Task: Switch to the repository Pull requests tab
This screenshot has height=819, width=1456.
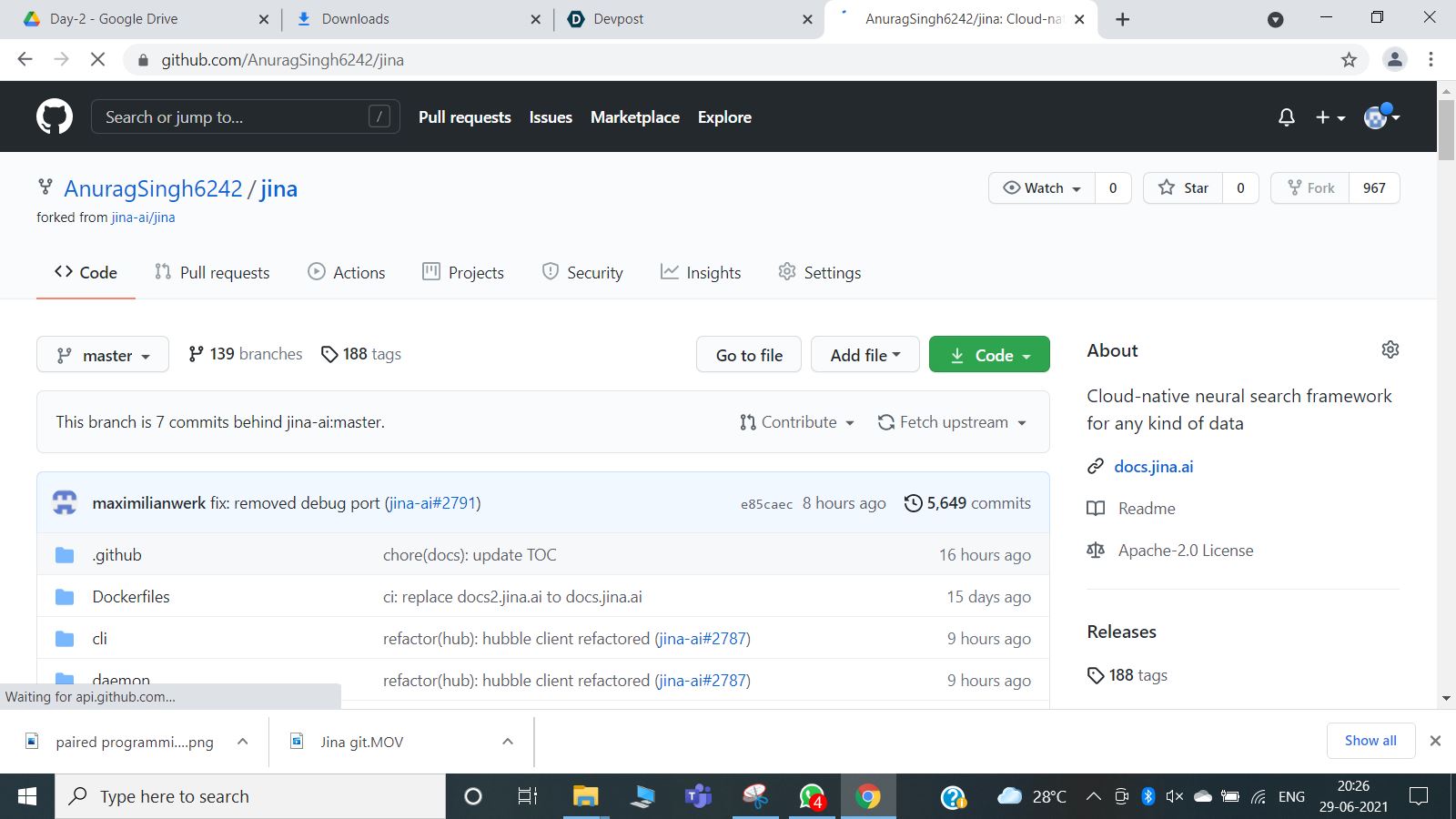Action: pos(212,272)
